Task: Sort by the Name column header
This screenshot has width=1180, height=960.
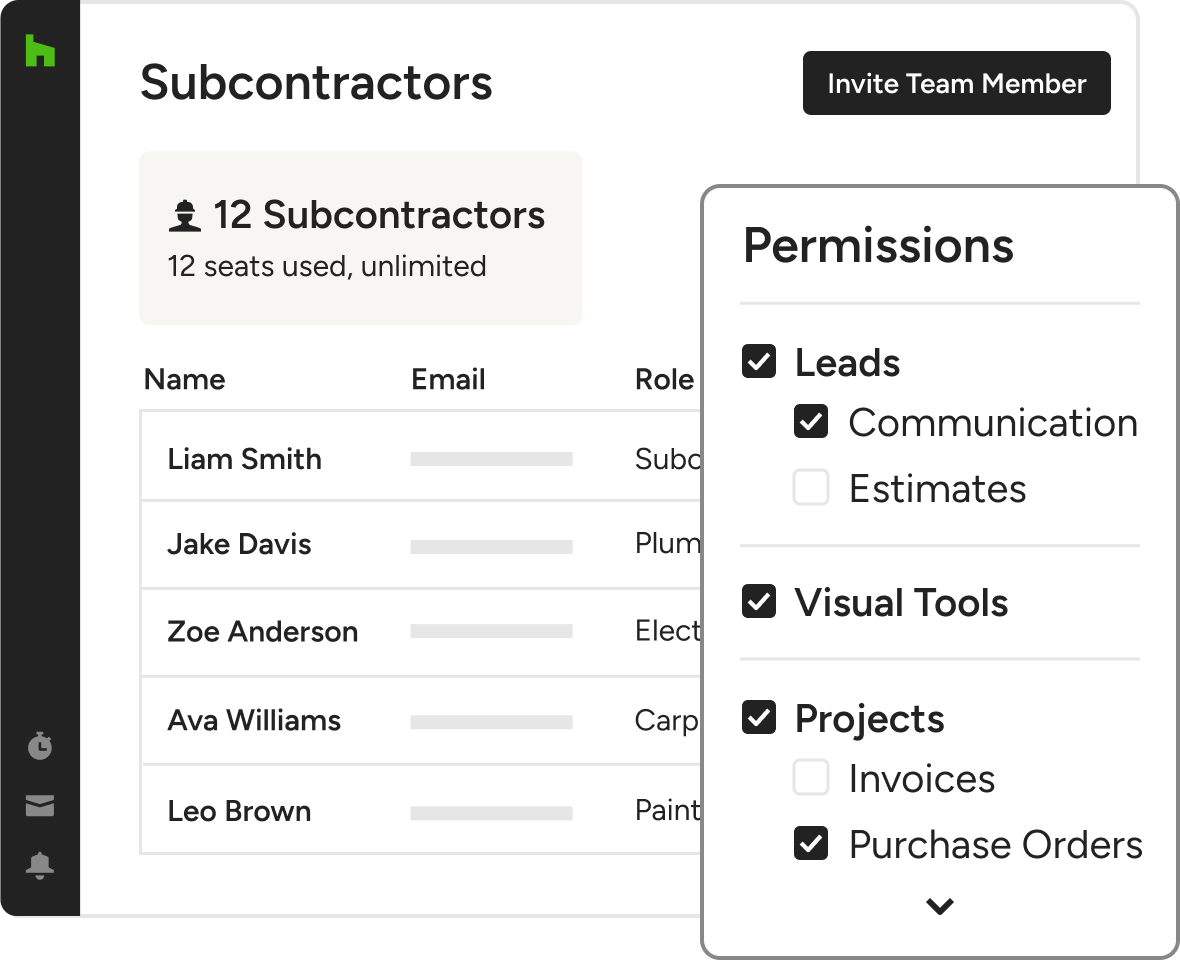Action: pyautogui.click(x=185, y=380)
